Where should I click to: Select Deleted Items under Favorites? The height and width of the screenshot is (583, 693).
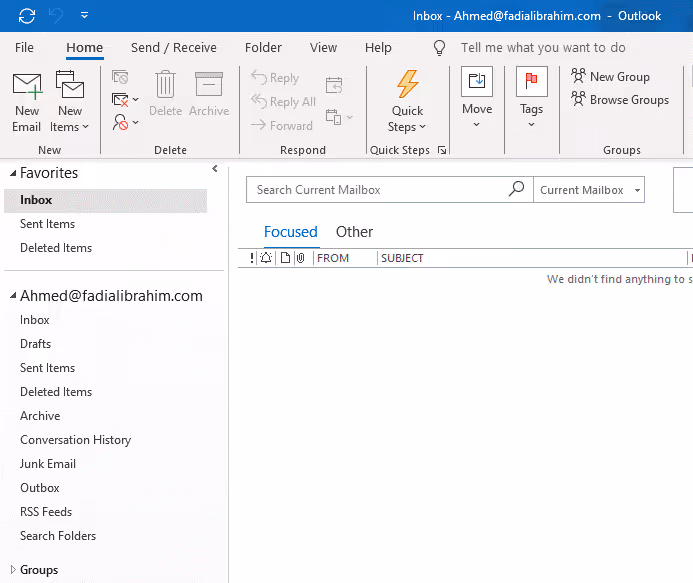point(56,248)
